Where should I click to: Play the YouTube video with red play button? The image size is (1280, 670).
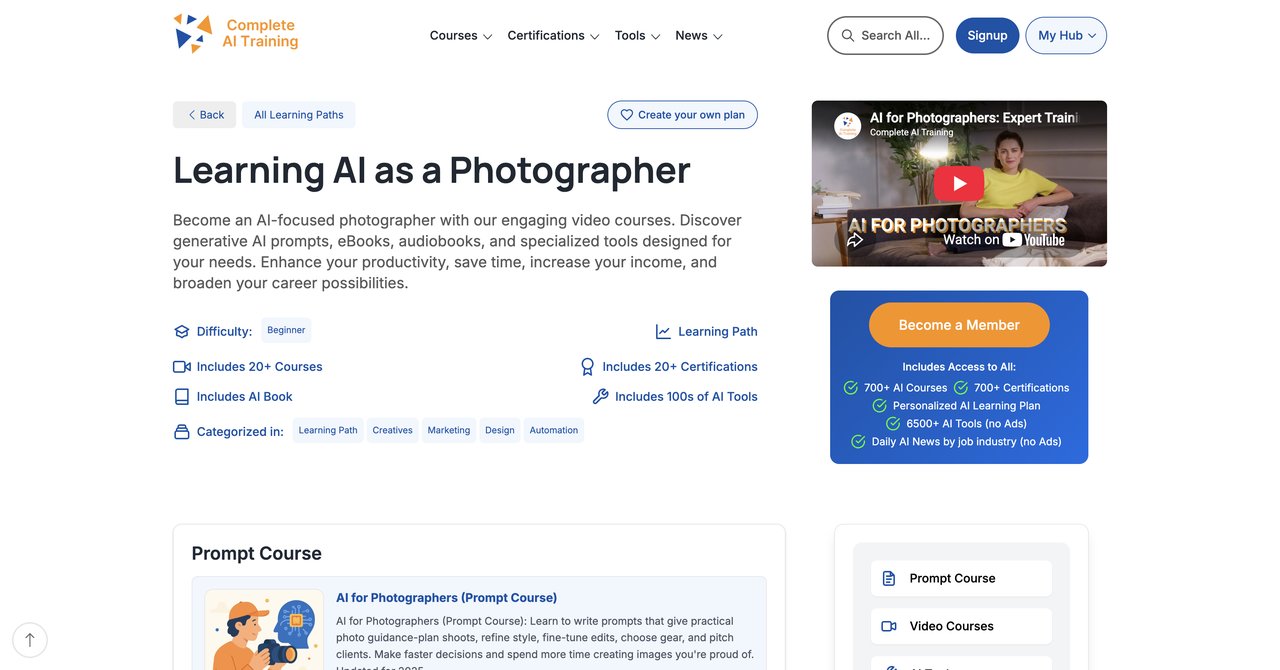[959, 183]
